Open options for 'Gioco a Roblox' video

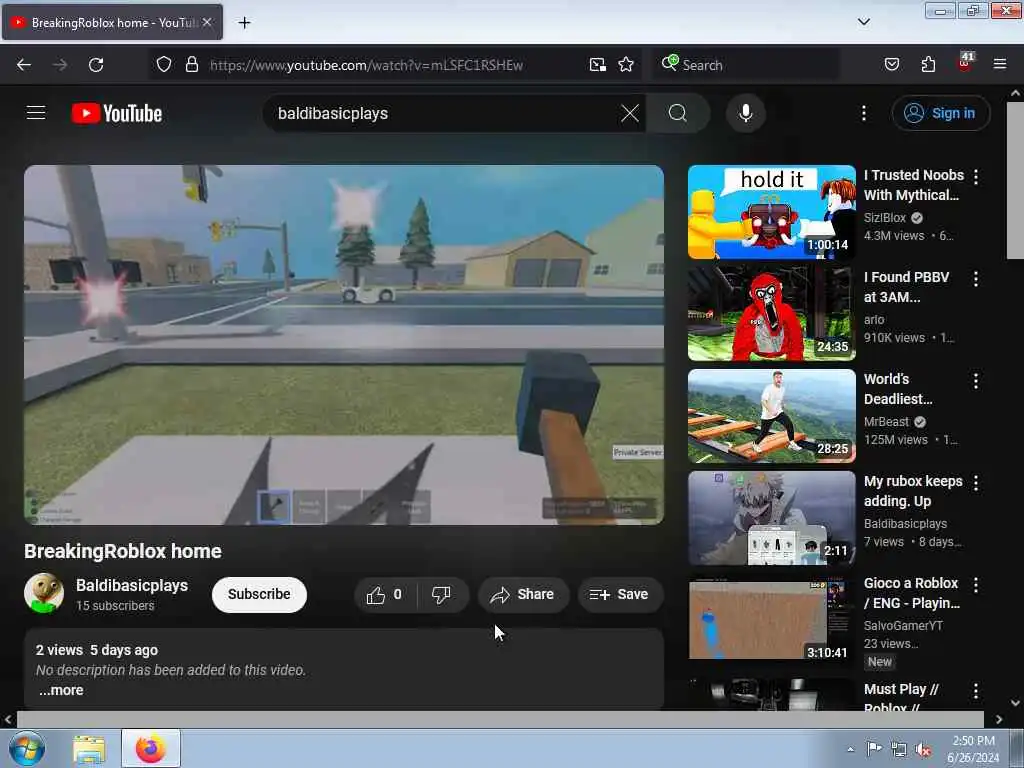pyautogui.click(x=976, y=584)
